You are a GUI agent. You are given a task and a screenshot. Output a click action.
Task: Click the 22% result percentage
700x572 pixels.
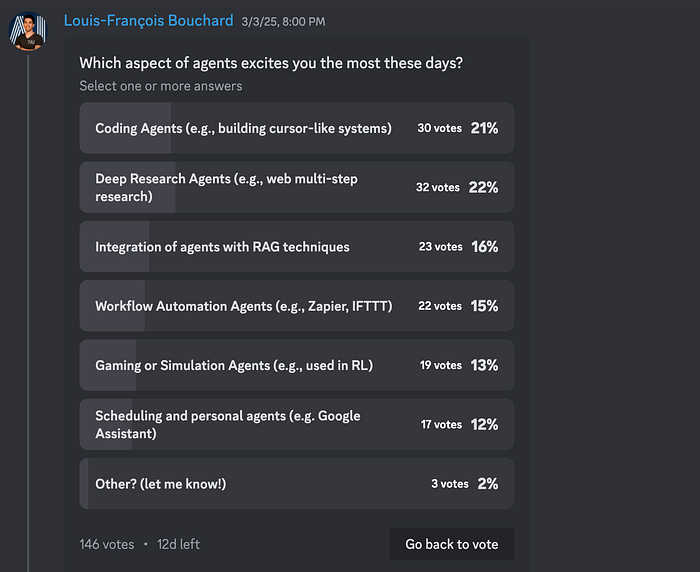[483, 188]
